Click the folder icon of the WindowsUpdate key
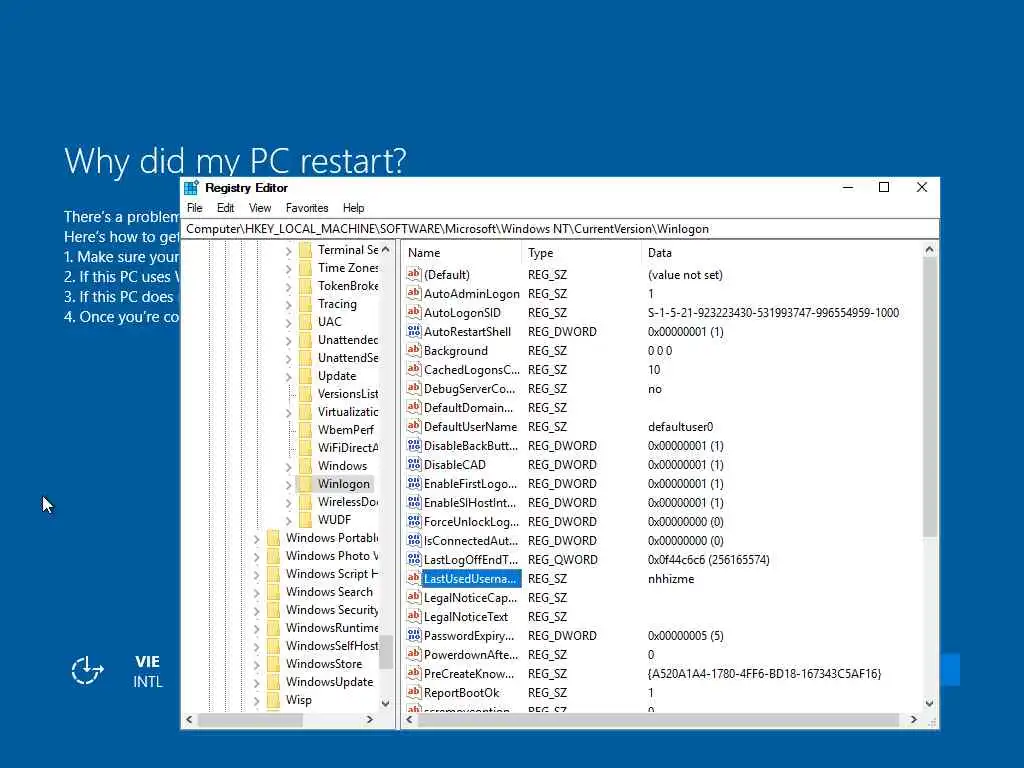1024x768 pixels. (274, 682)
